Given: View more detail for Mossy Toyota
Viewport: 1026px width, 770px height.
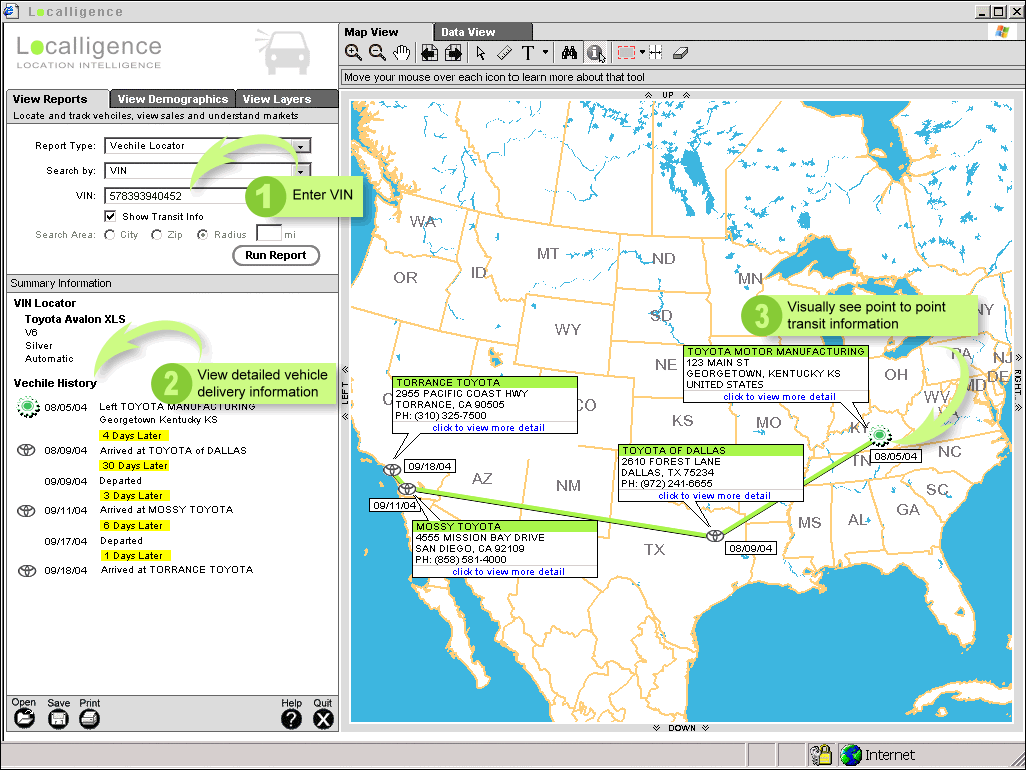Looking at the screenshot, I should click(508, 572).
